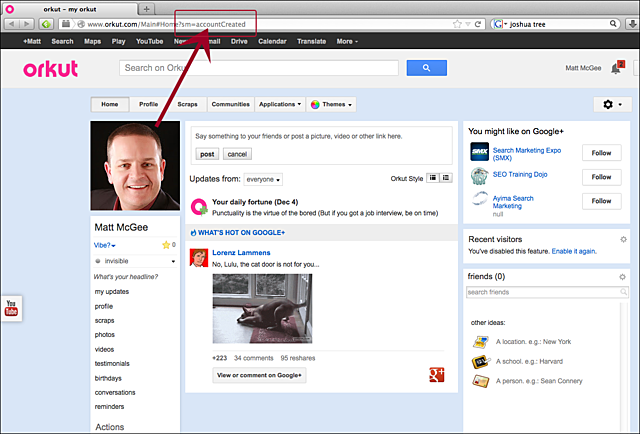Click Enable it again link

tap(573, 251)
